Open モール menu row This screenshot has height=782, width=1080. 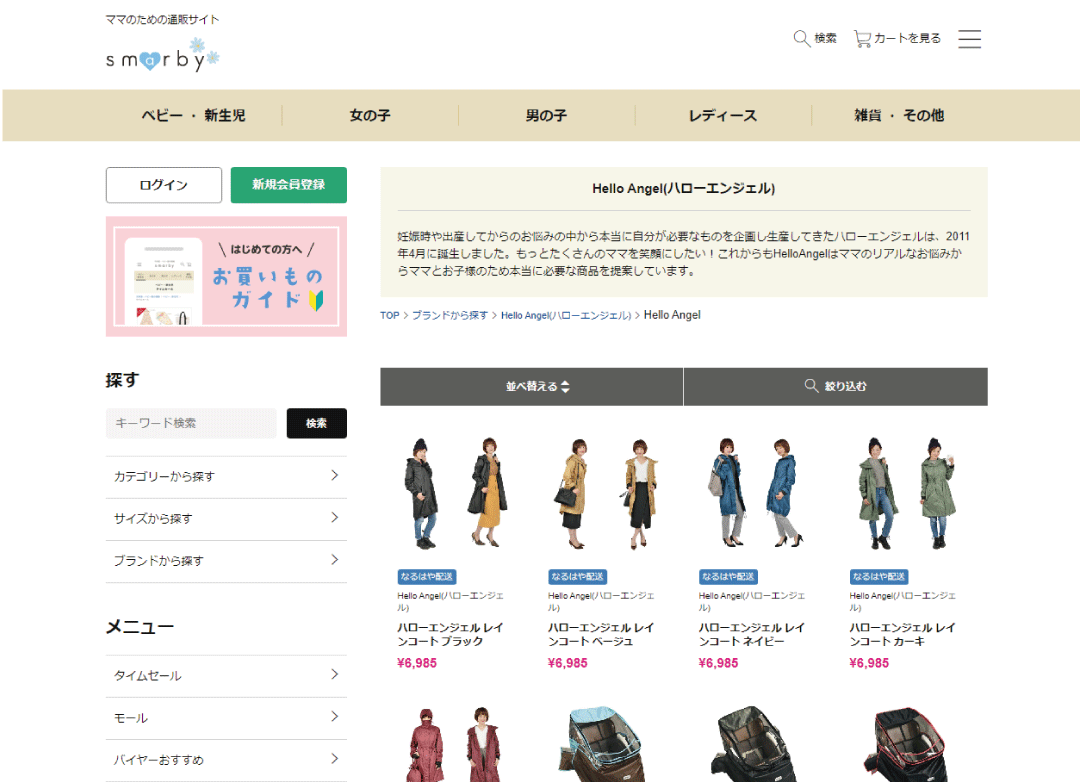coord(226,718)
